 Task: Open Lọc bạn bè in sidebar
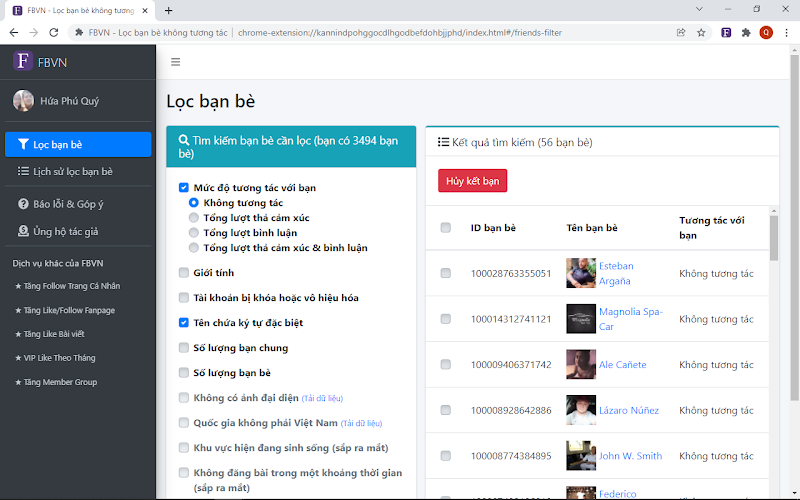click(78, 144)
